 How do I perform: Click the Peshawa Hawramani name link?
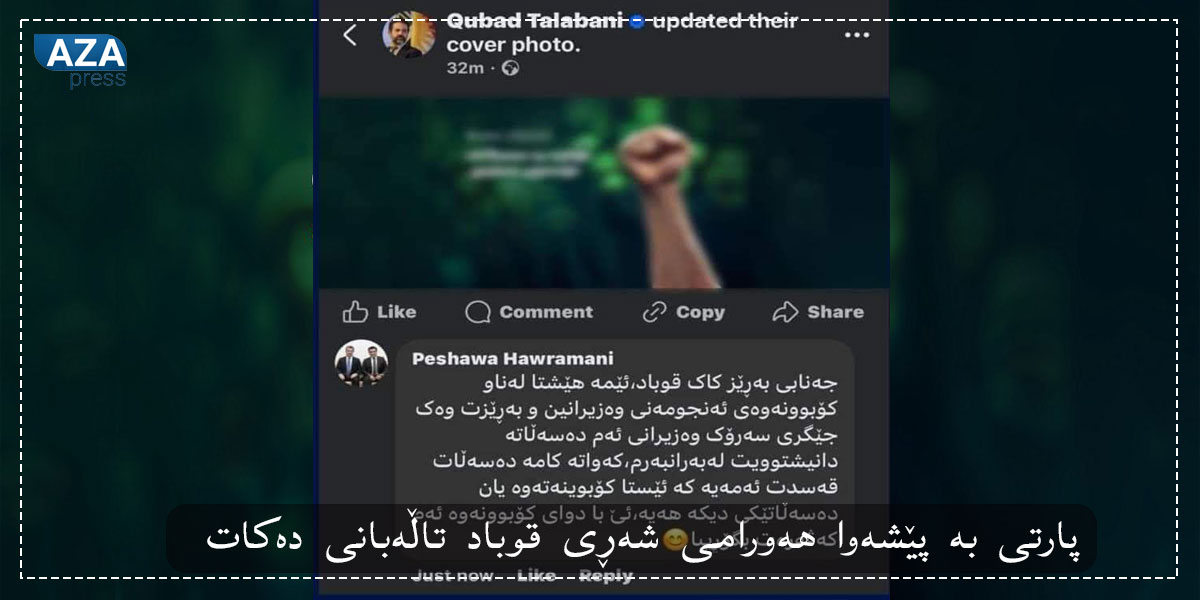513,358
